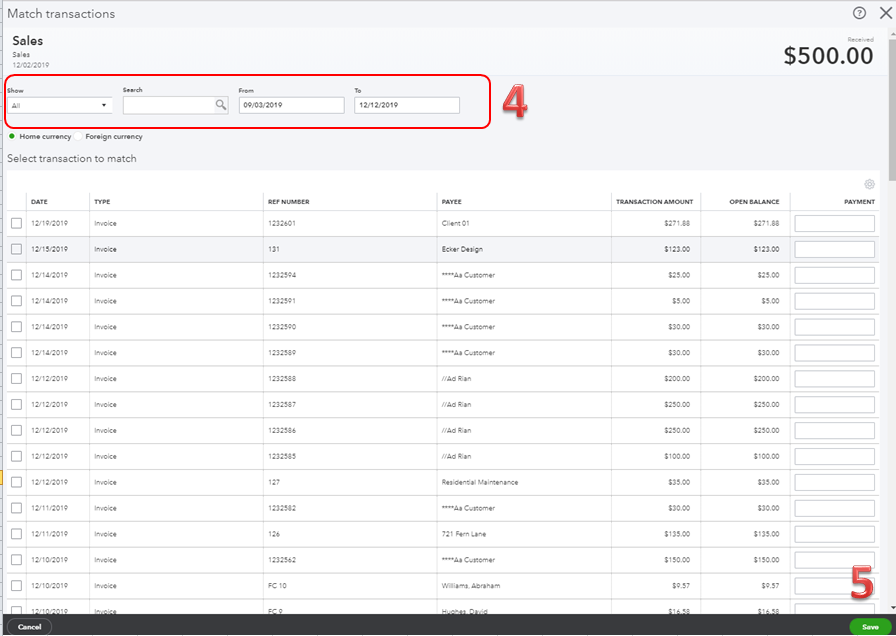Click the PAYEE column header

click(451, 202)
